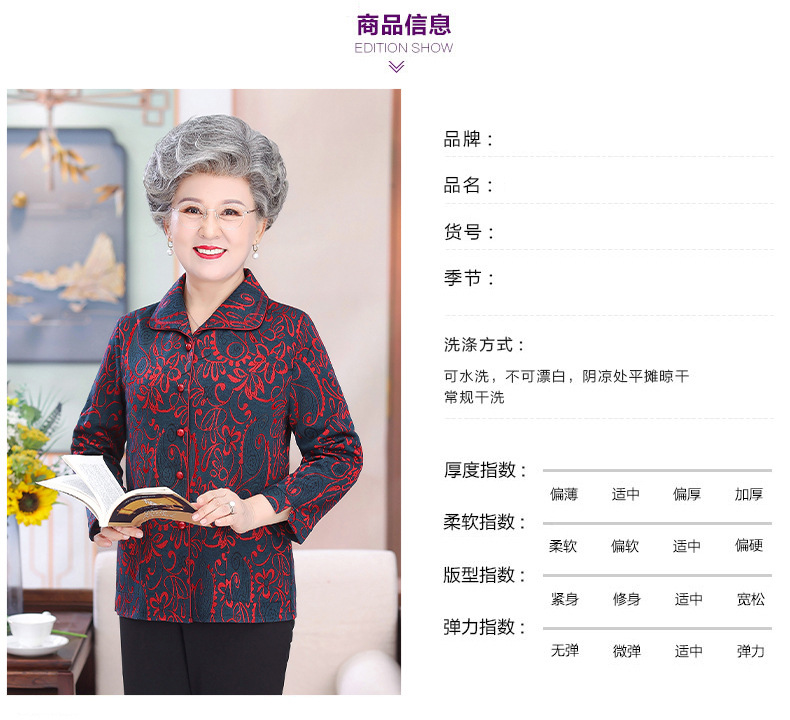Click the product model photo
The height and width of the screenshot is (720, 790).
click(x=204, y=392)
